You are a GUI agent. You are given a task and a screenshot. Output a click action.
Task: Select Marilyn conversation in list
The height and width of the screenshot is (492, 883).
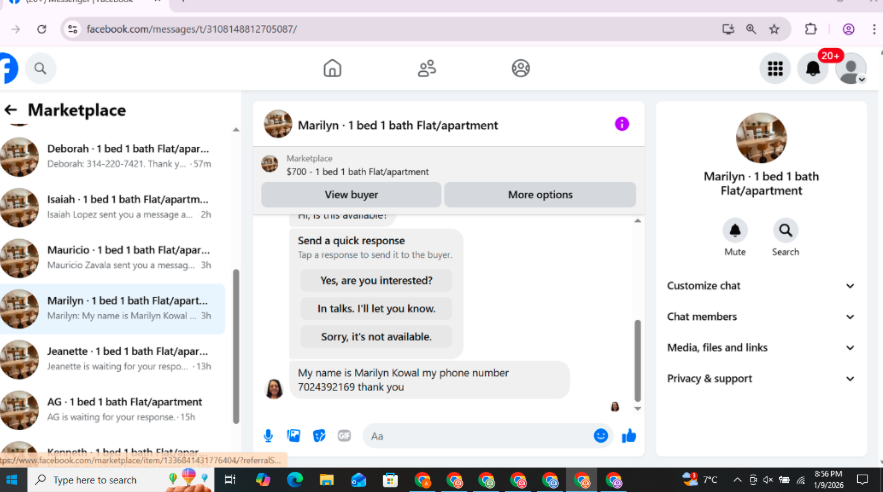[113, 308]
